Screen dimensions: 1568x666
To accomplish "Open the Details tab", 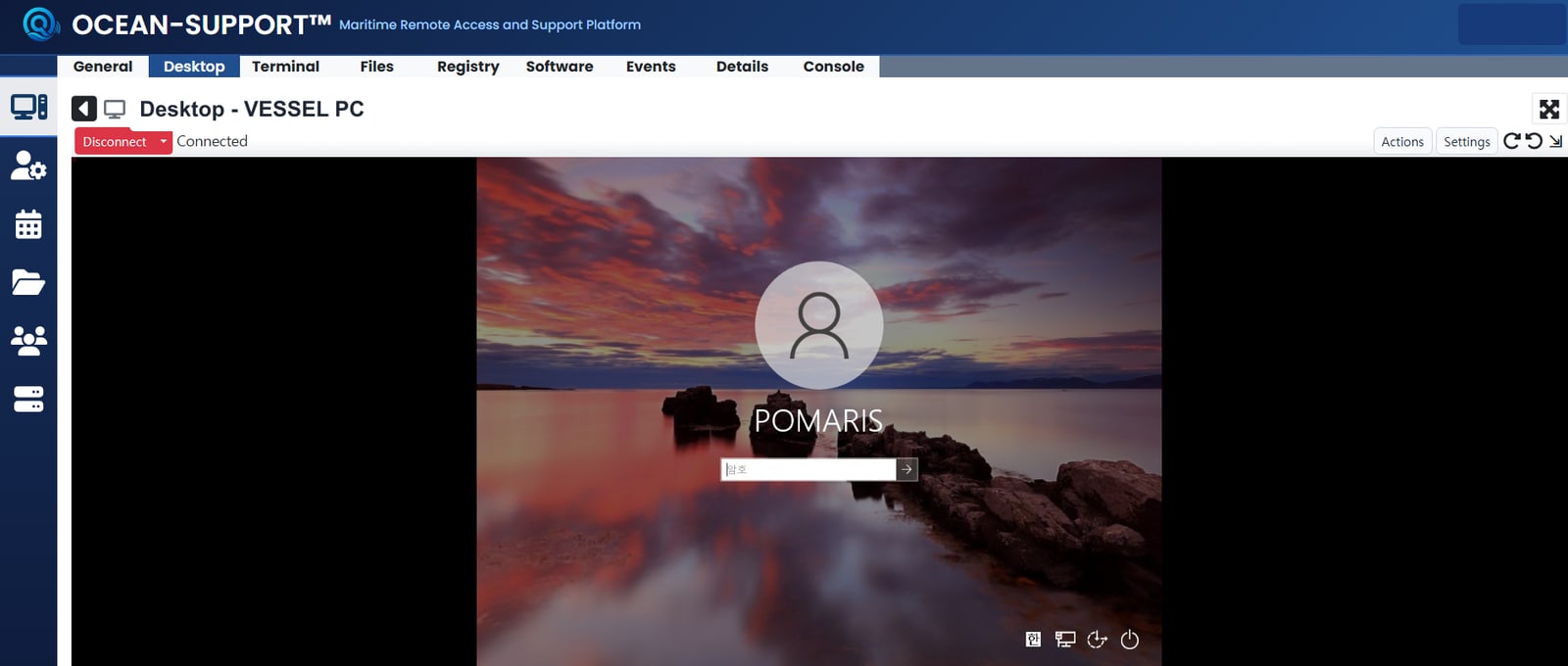I will 742,67.
